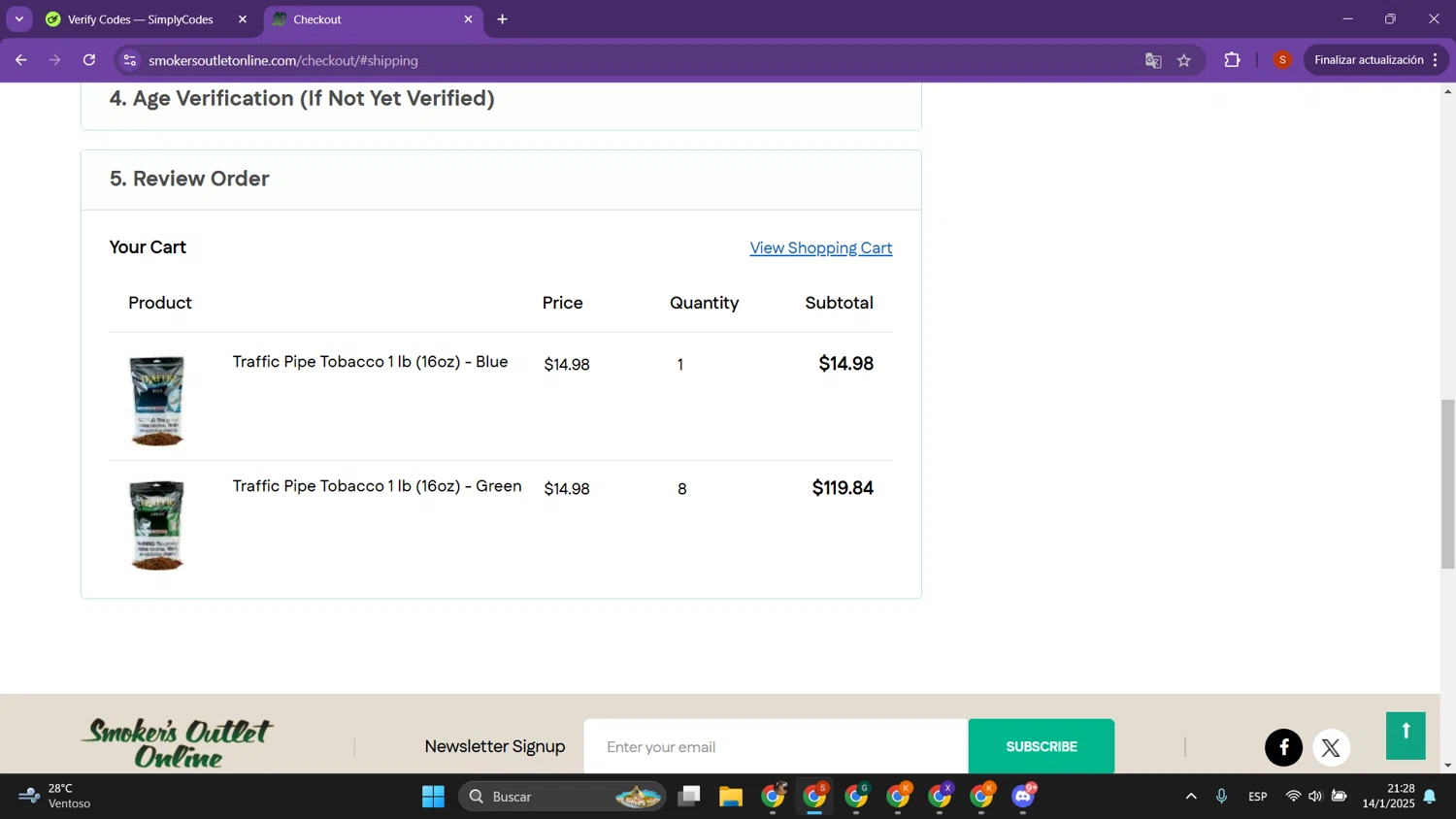The height and width of the screenshot is (819, 1456).
Task: Open the View Shopping Cart link
Action: click(x=821, y=247)
